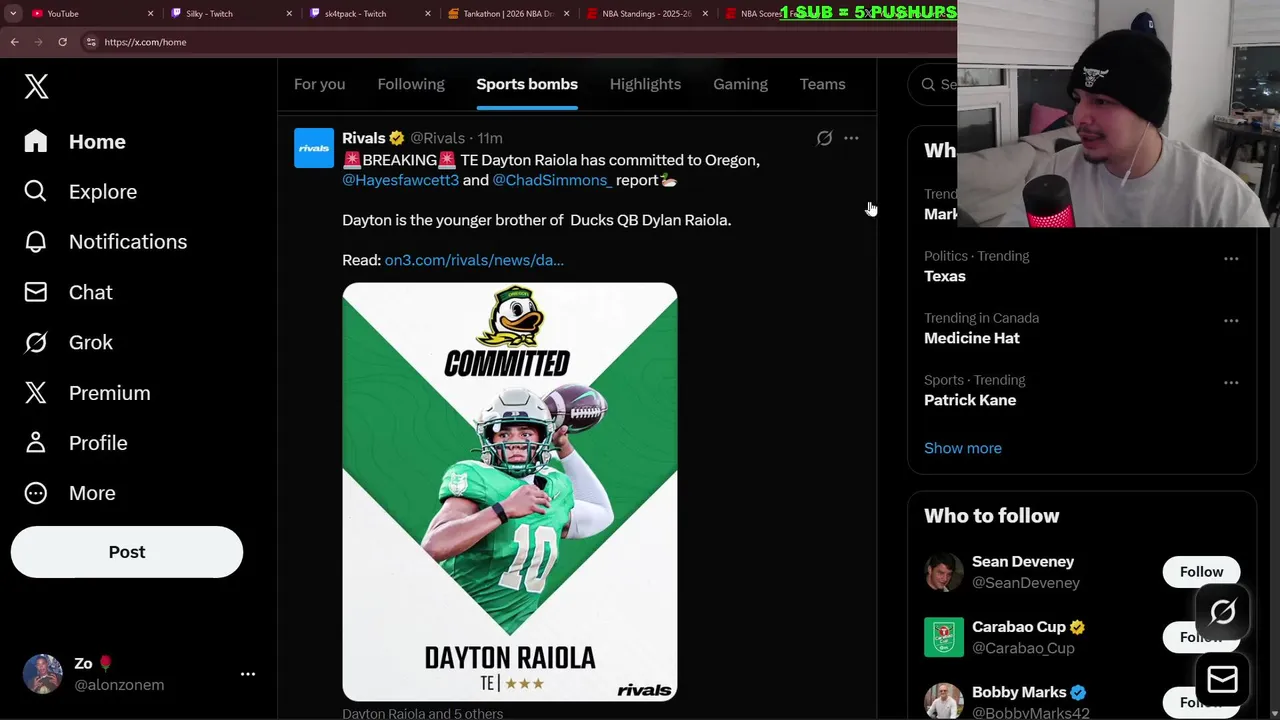This screenshot has height=720, width=1280.
Task: Open @Hayesfawcett3 mention link
Action: coord(400,180)
